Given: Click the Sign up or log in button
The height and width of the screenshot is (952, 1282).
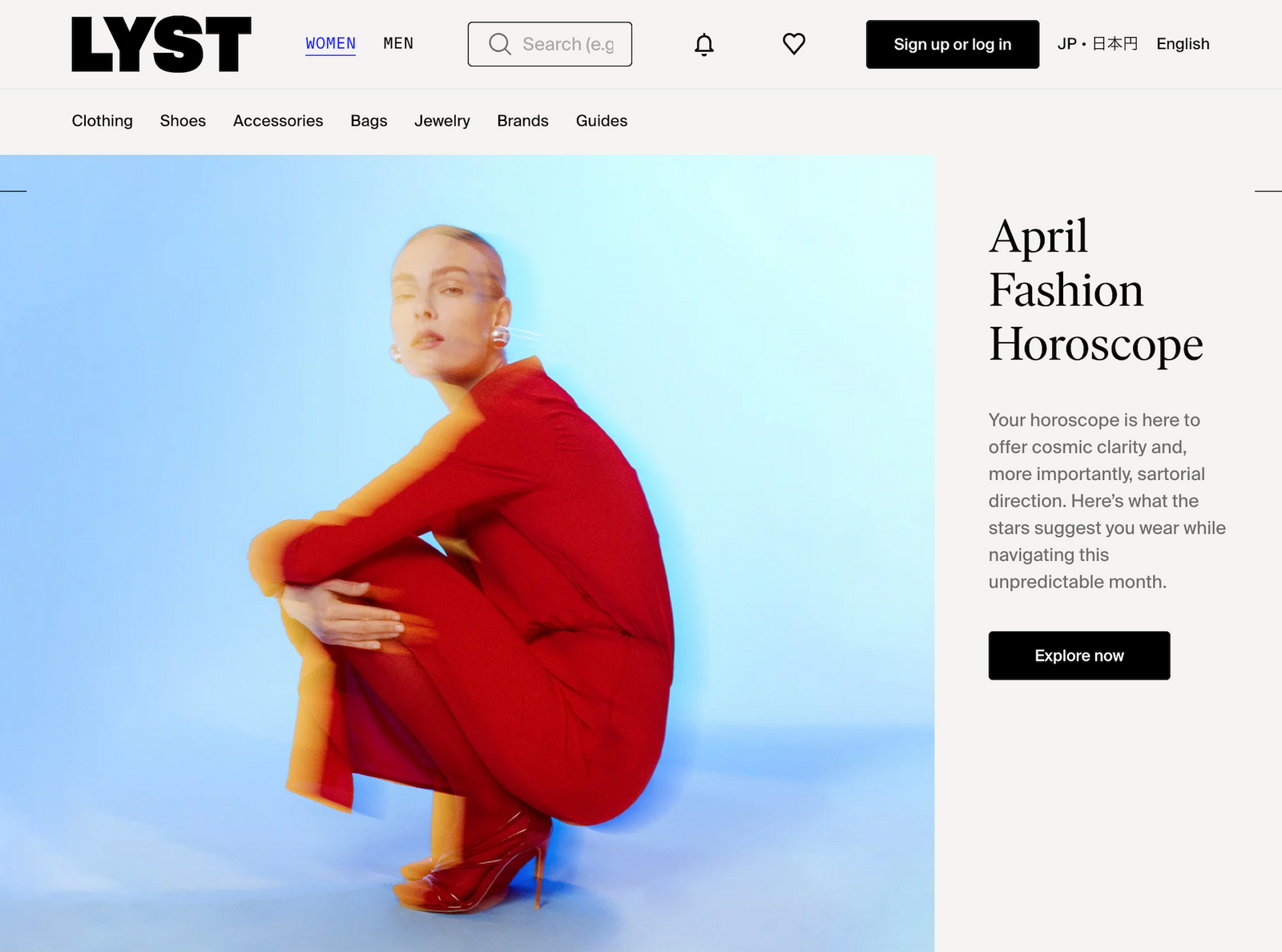Looking at the screenshot, I should point(952,44).
